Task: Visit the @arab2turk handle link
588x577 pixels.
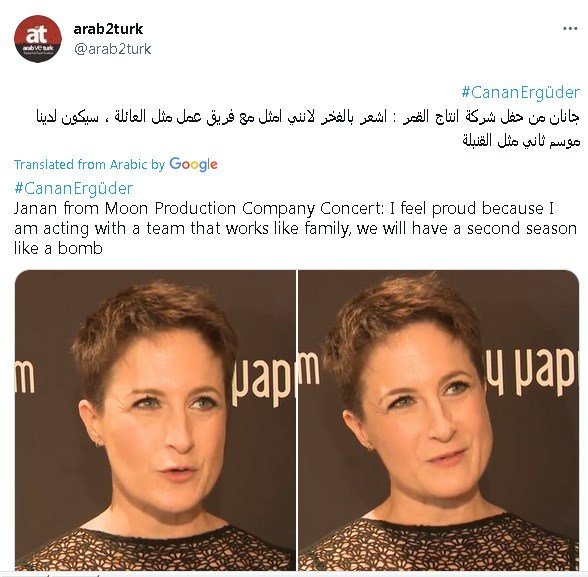Action: click(112, 49)
